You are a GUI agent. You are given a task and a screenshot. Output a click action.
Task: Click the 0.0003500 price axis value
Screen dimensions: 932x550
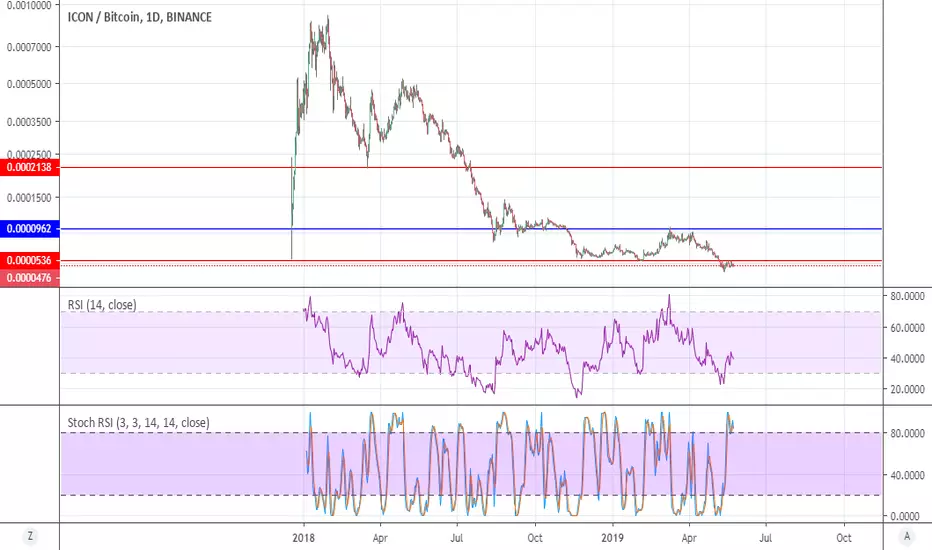pos(29,122)
